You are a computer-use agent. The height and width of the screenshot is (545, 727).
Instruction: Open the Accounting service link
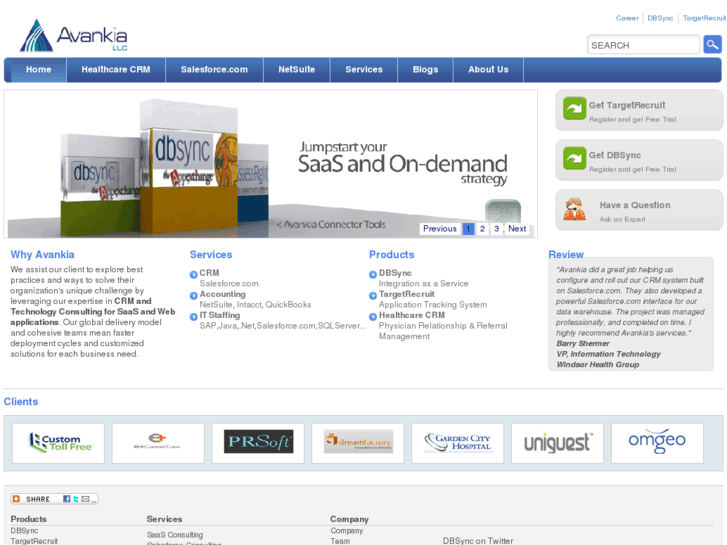click(223, 294)
